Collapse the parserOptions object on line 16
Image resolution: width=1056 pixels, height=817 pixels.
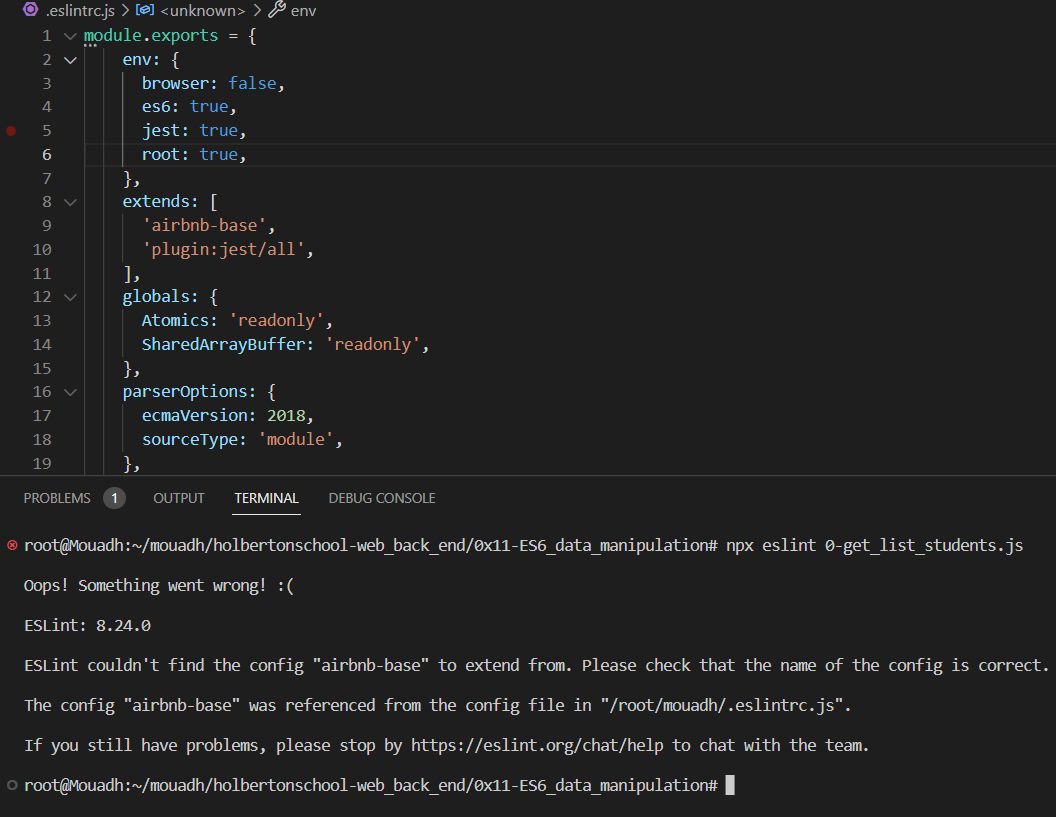68,391
